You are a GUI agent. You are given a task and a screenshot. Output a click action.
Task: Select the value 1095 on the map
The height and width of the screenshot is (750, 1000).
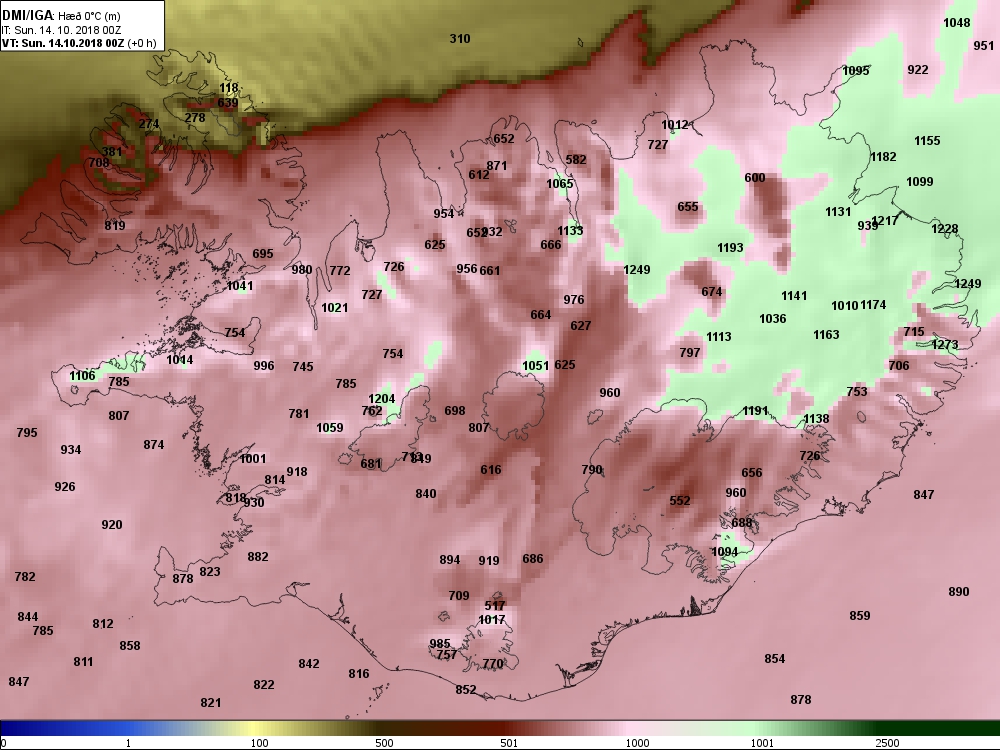tap(856, 71)
